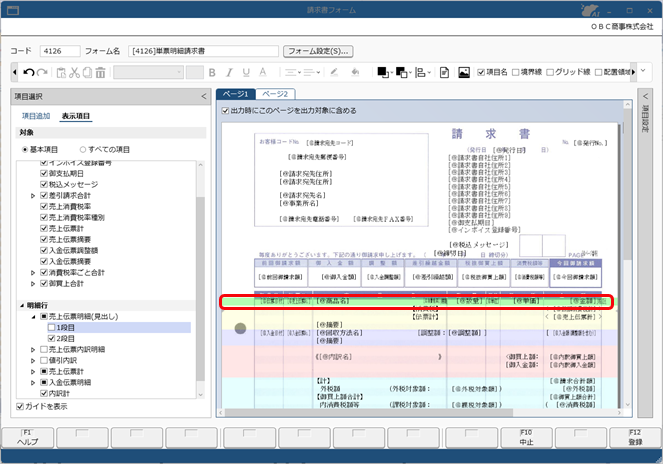
Task: Select the [@商品名] field in the form
Action: coord(332,301)
